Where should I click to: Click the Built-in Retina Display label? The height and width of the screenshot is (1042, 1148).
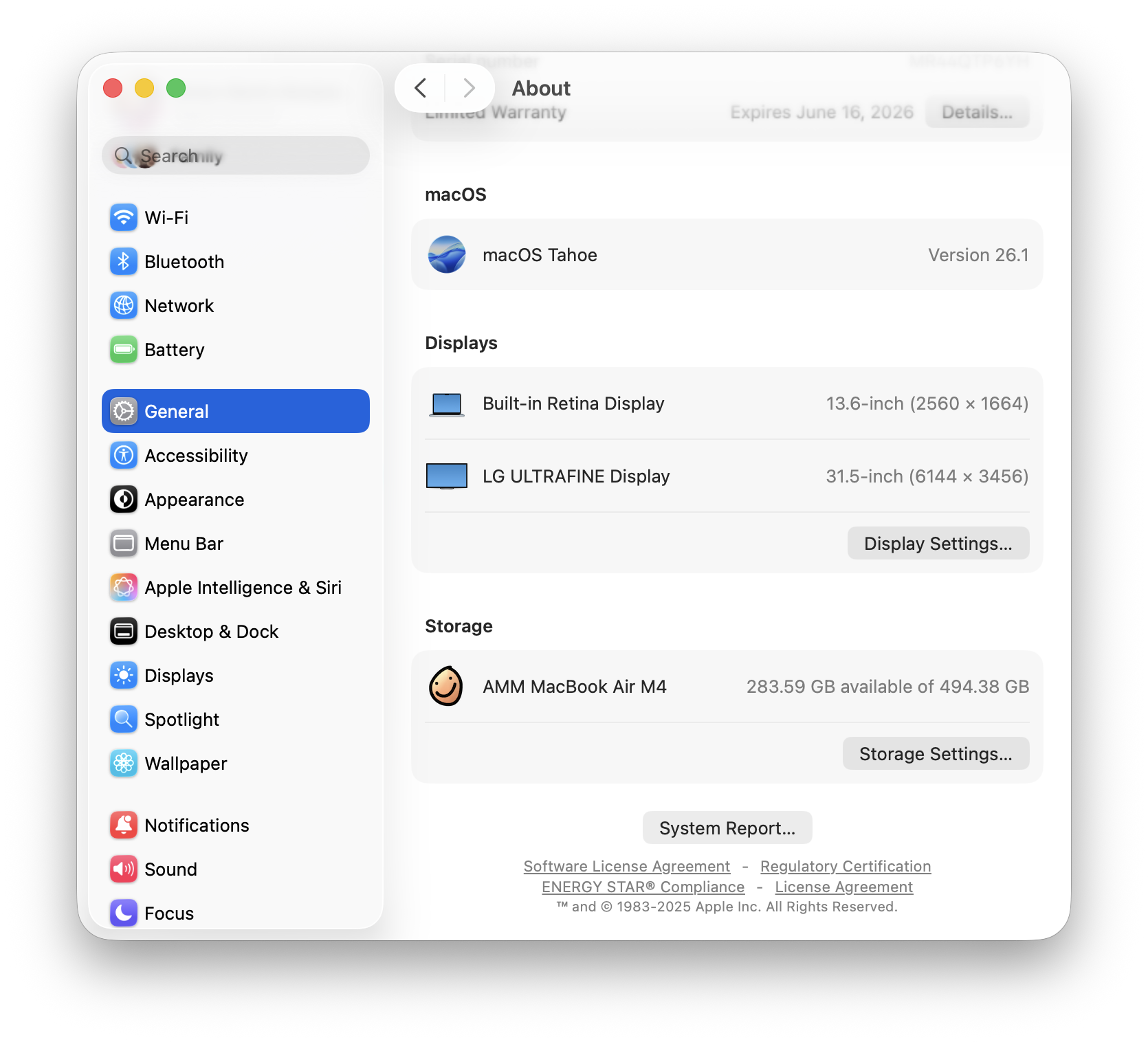click(x=573, y=403)
